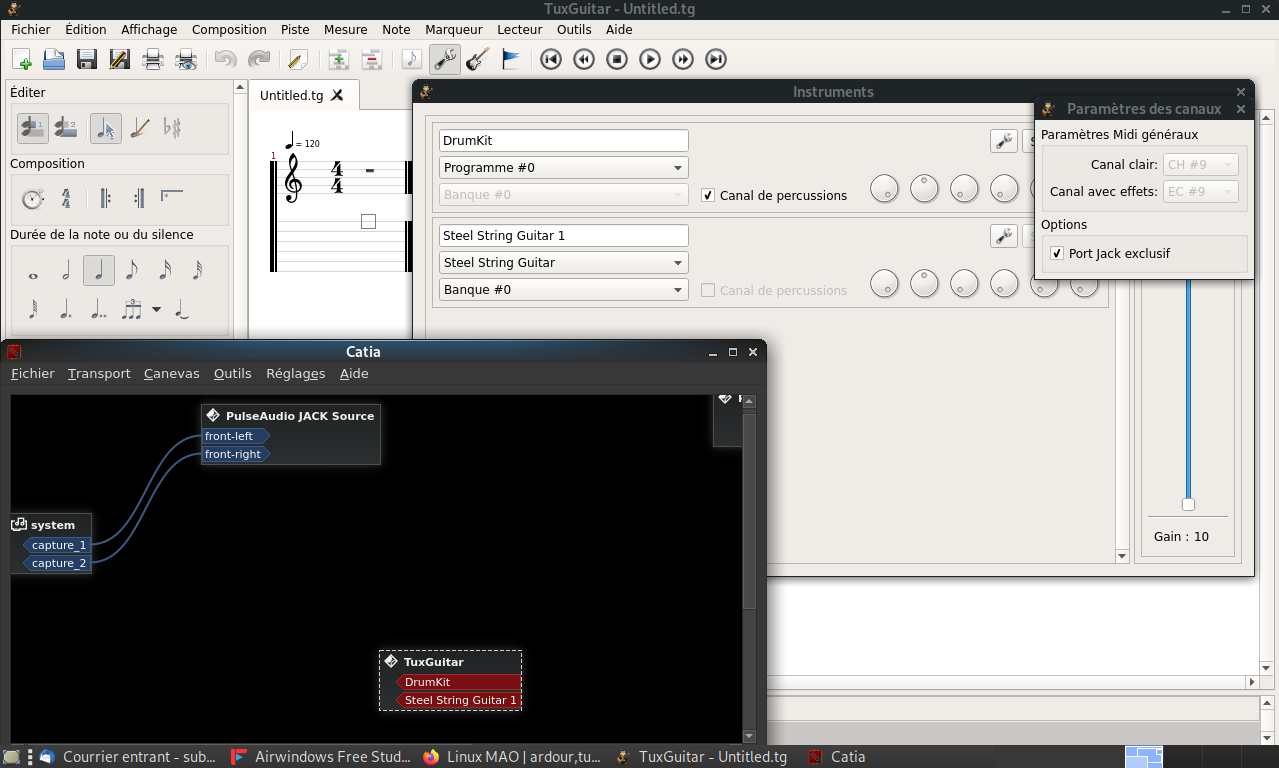Open DrumKit channel settings wrench button
This screenshot has height=768, width=1279.
(1003, 141)
